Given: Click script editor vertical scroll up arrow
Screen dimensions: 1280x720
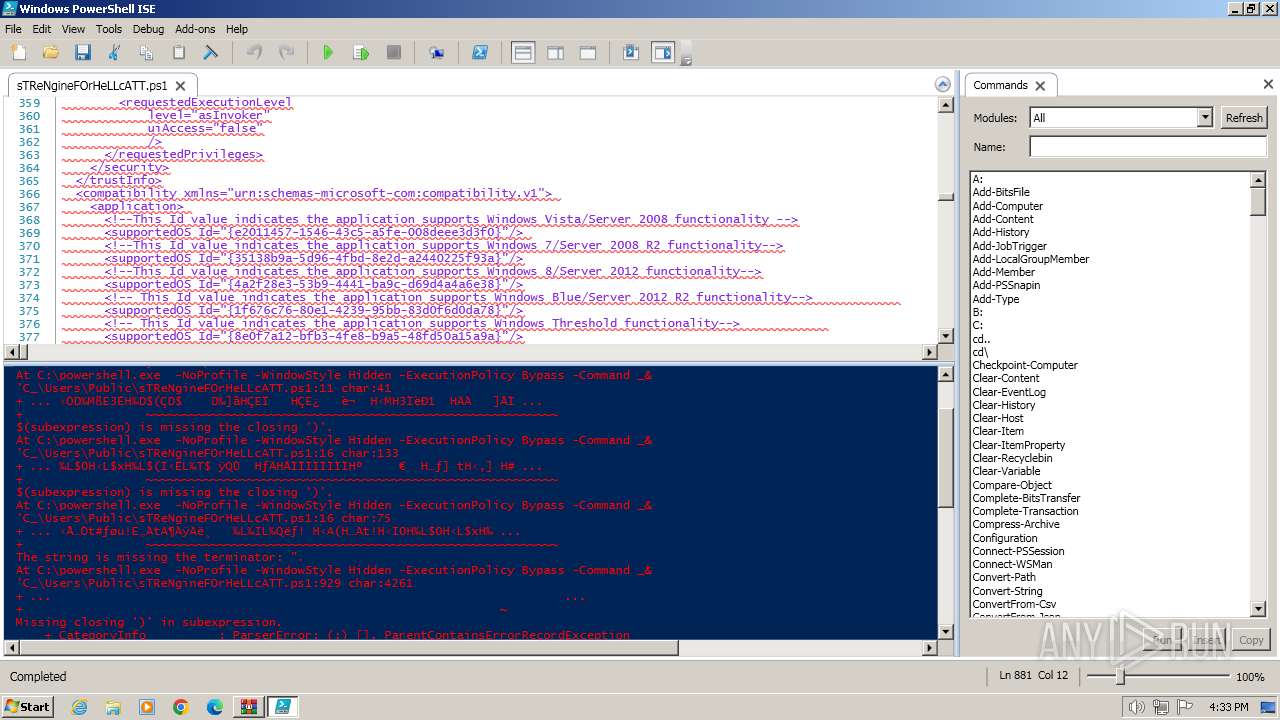Looking at the screenshot, I should (946, 104).
